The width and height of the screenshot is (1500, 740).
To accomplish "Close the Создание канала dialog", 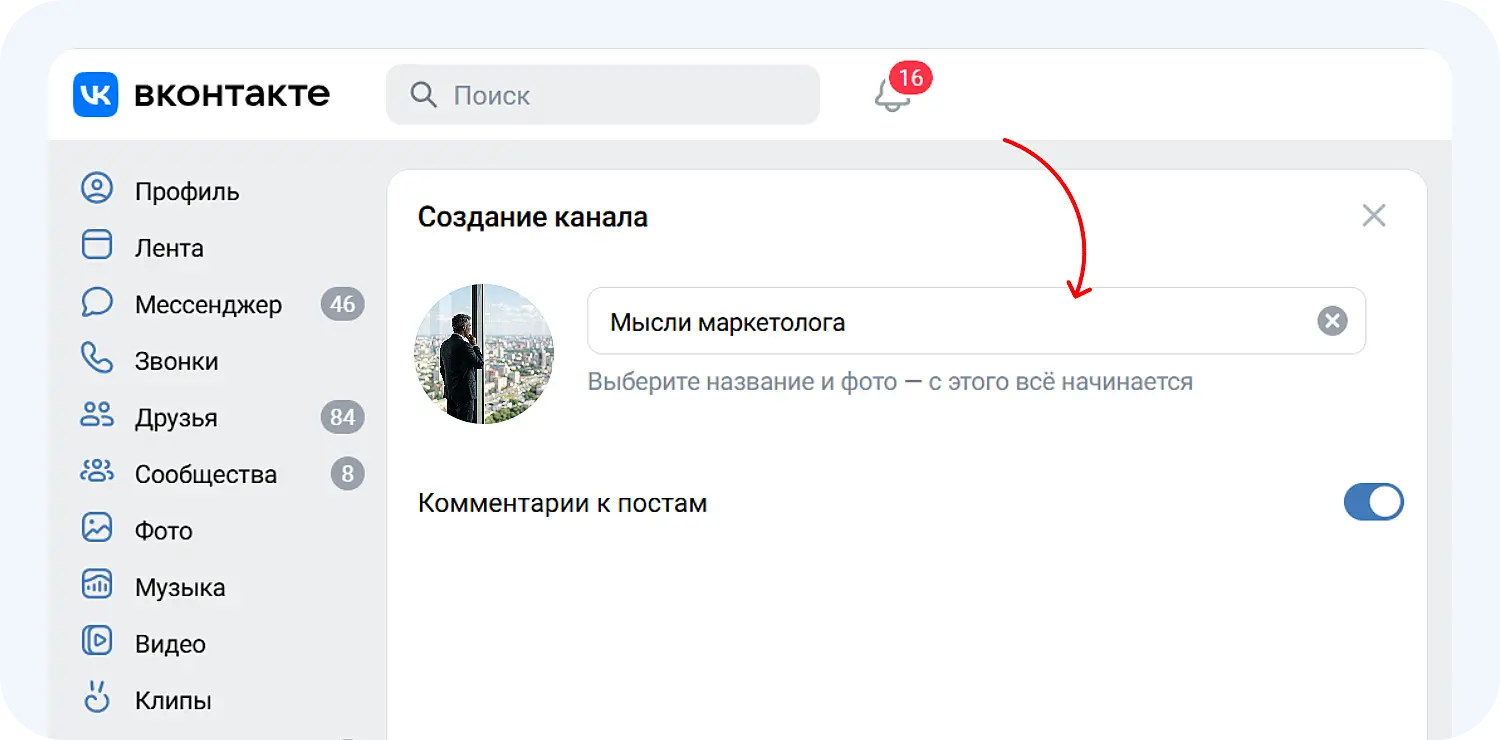I will (x=1374, y=215).
